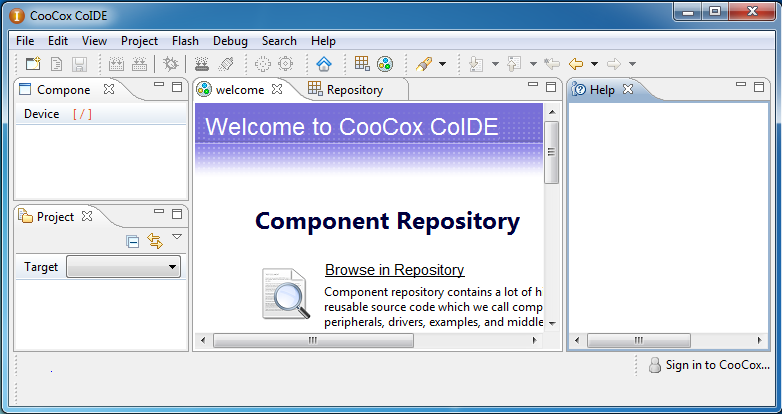This screenshot has width=782, height=414.
Task: Open the Project panel view menu triangle
Action: (x=177, y=237)
